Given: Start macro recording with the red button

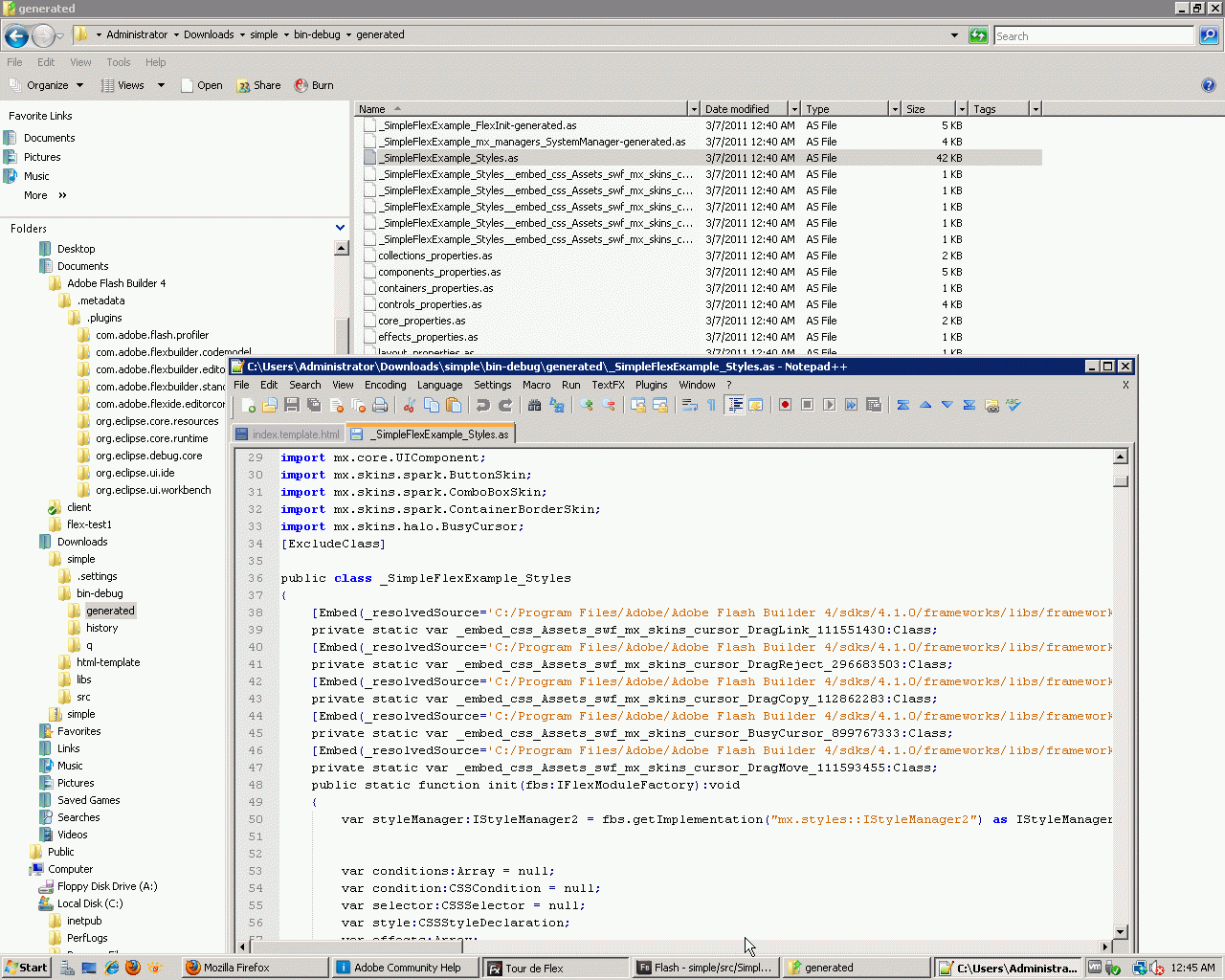Looking at the screenshot, I should 785,406.
